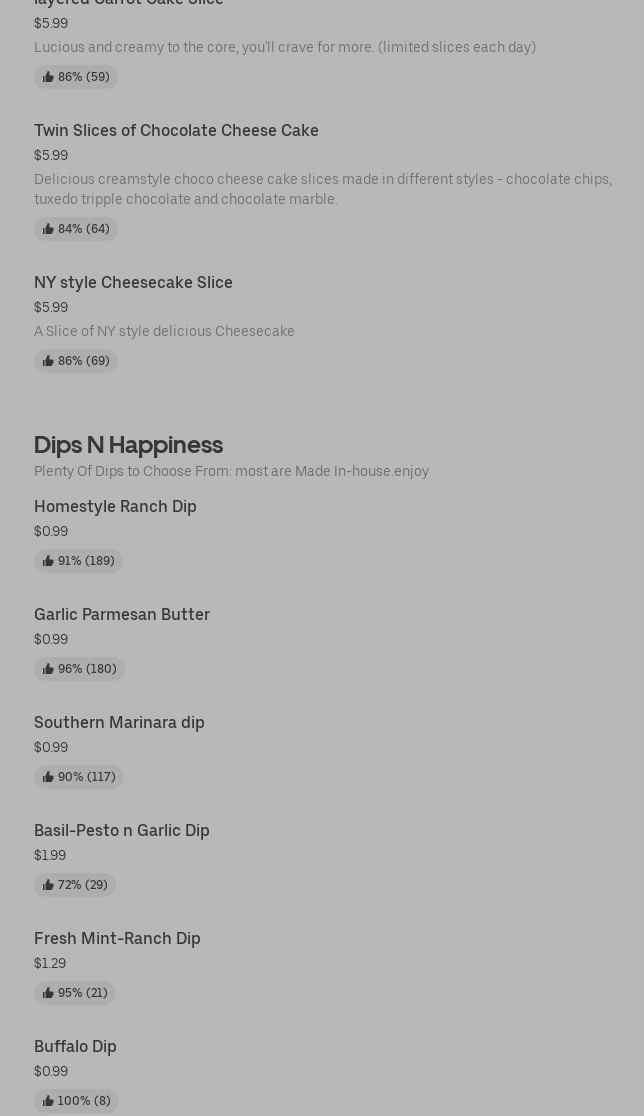Select Twin Slices of Chocolate Cheese Cake
Image resolution: width=644 pixels, height=1116 pixels.
(176, 130)
